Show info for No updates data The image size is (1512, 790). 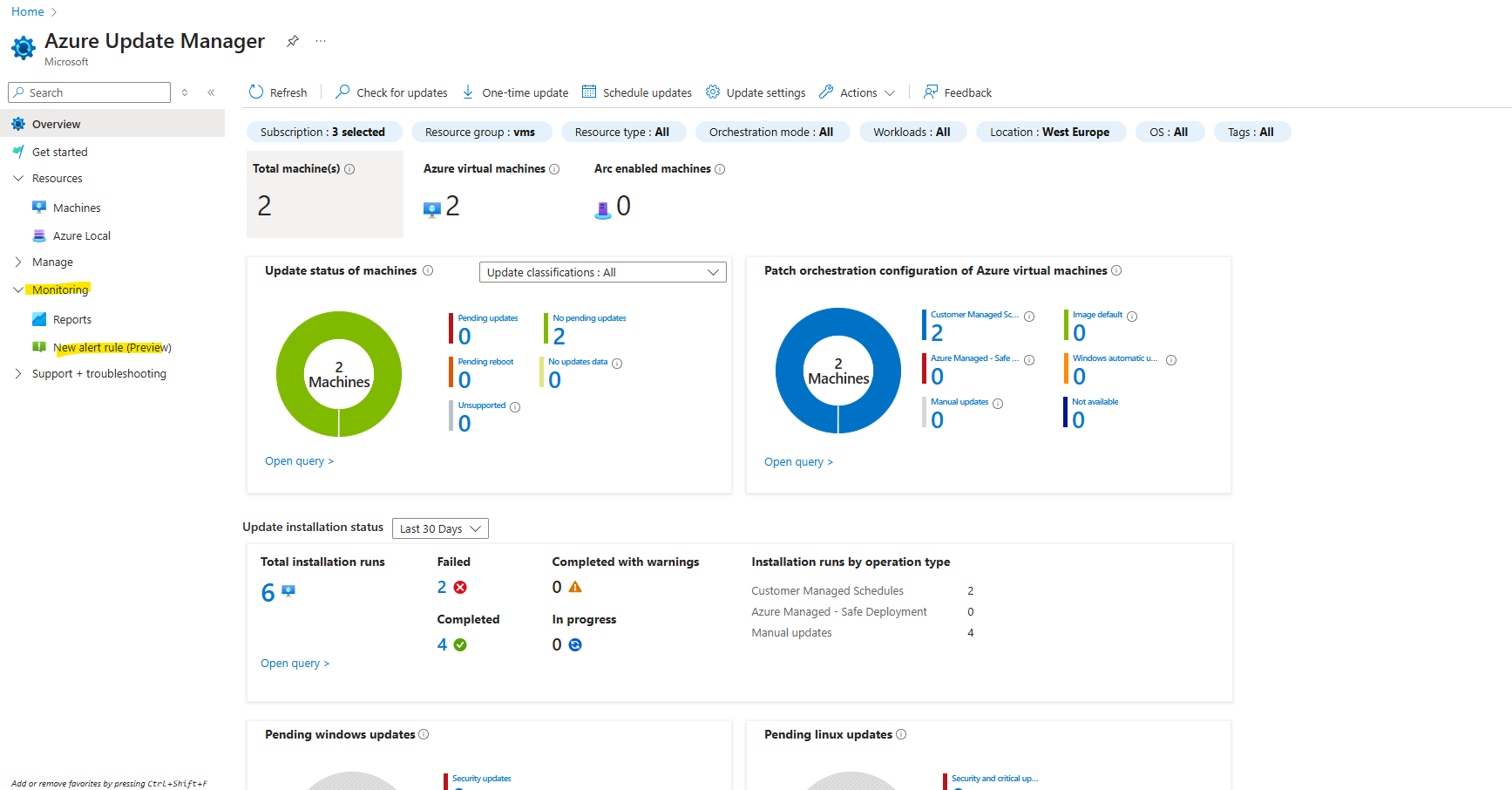[617, 364]
